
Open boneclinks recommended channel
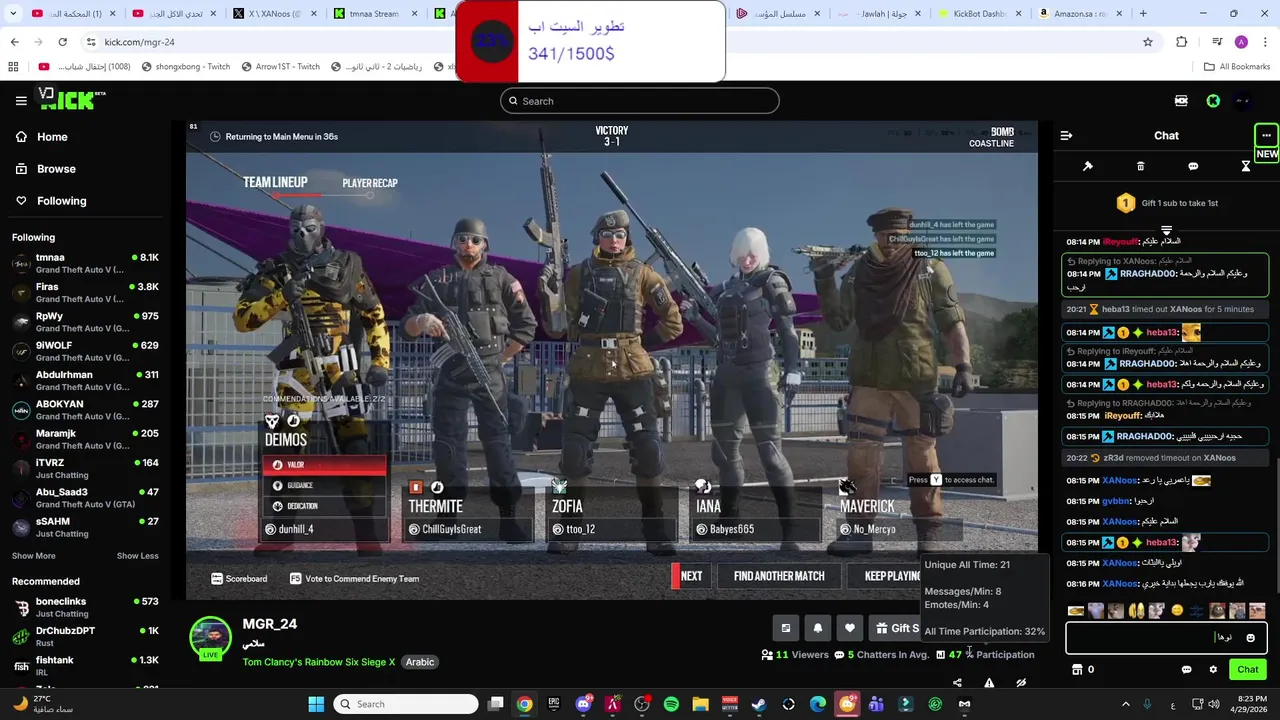pyautogui.click(x=85, y=607)
